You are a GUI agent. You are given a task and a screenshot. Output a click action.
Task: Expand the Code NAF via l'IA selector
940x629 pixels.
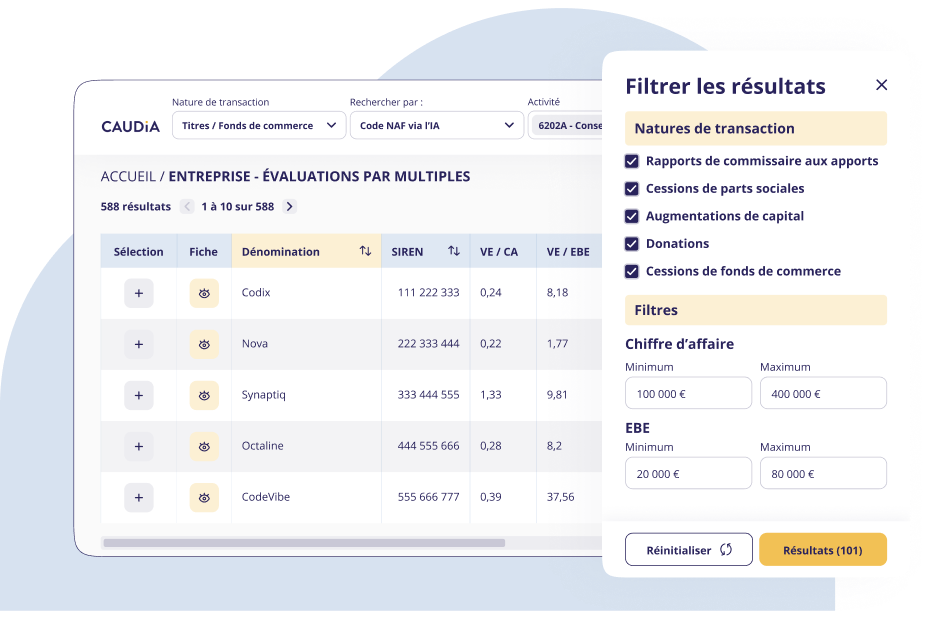click(436, 125)
